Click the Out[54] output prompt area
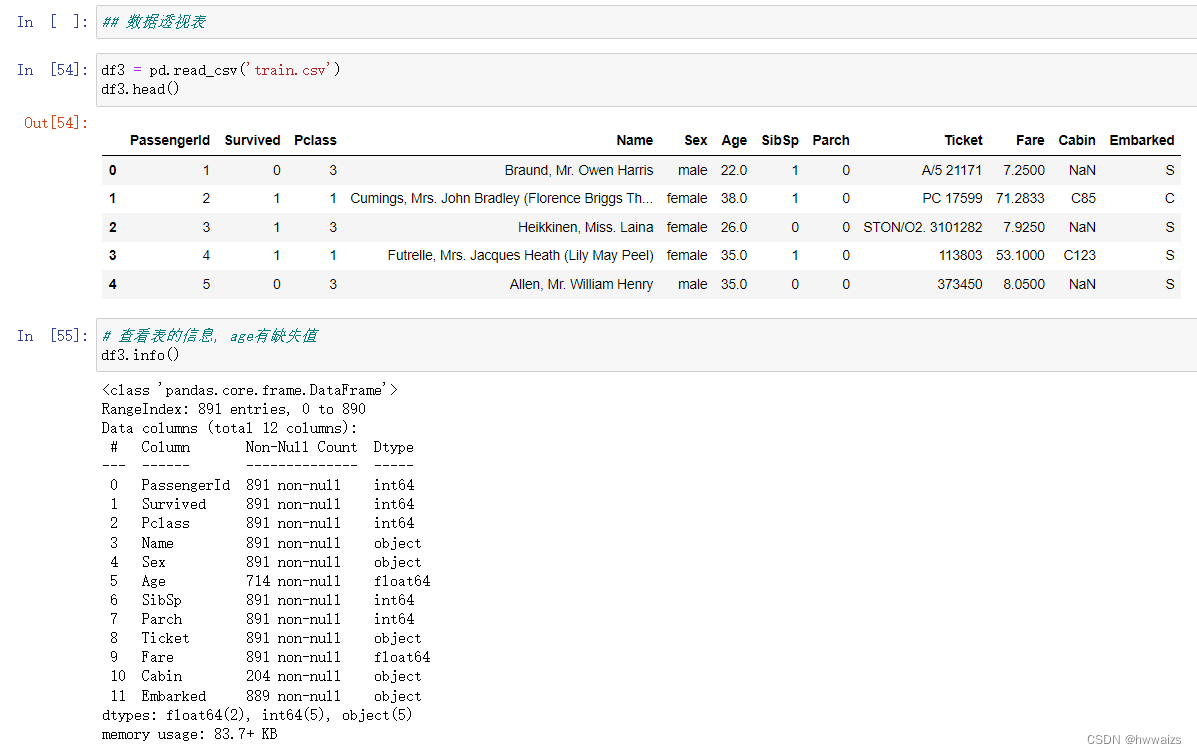 [56, 123]
